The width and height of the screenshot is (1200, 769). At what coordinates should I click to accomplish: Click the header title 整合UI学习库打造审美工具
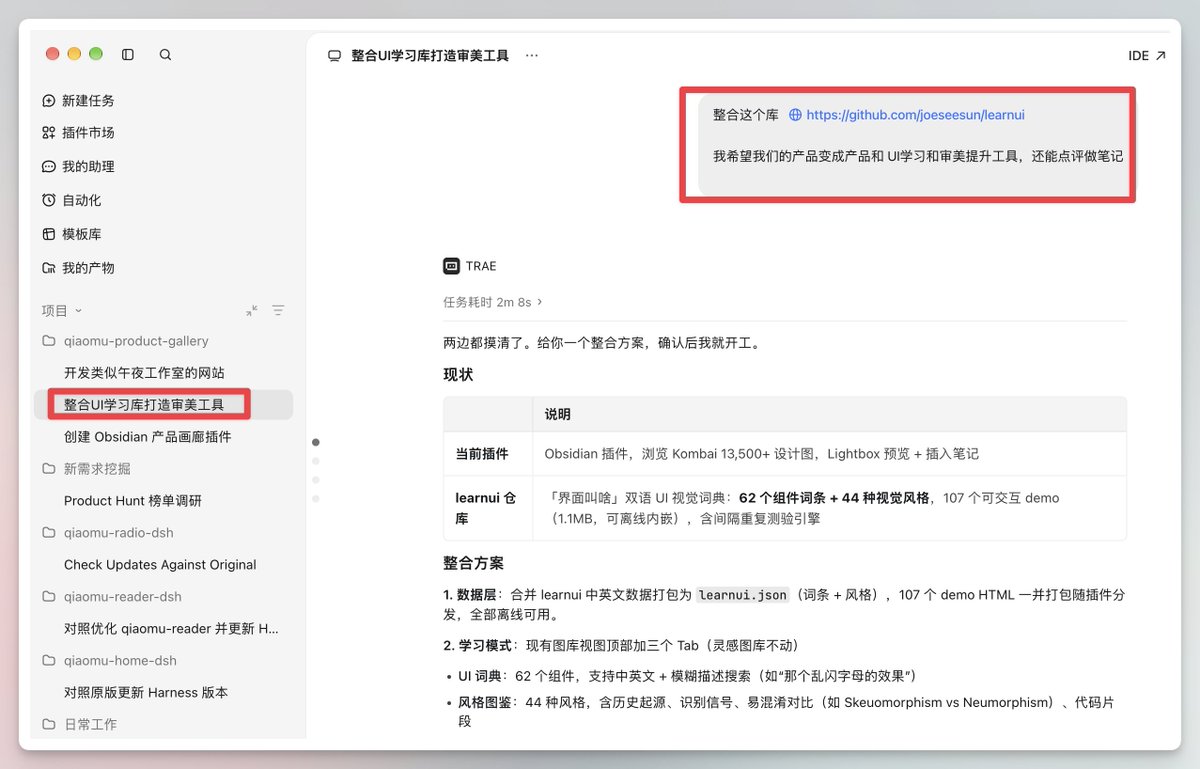point(430,56)
